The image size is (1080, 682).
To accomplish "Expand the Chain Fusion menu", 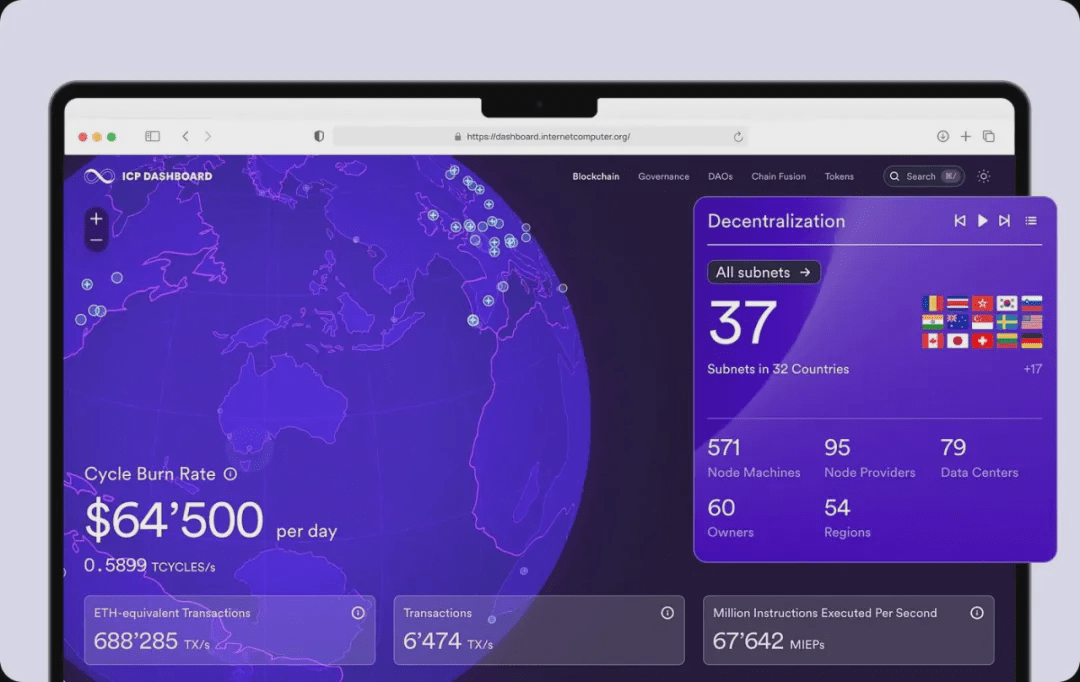I will (x=778, y=177).
